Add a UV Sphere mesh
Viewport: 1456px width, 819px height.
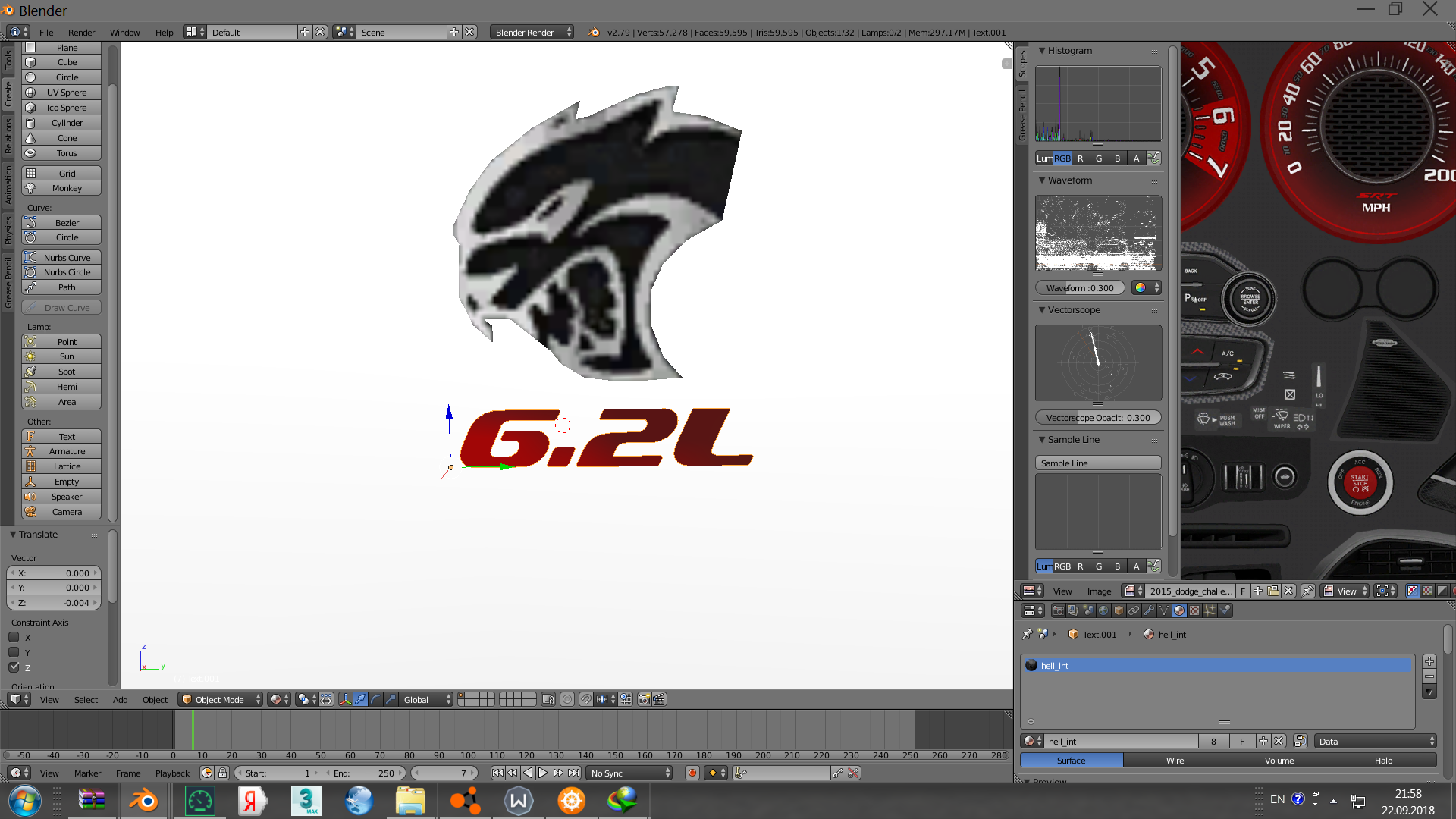tap(61, 93)
